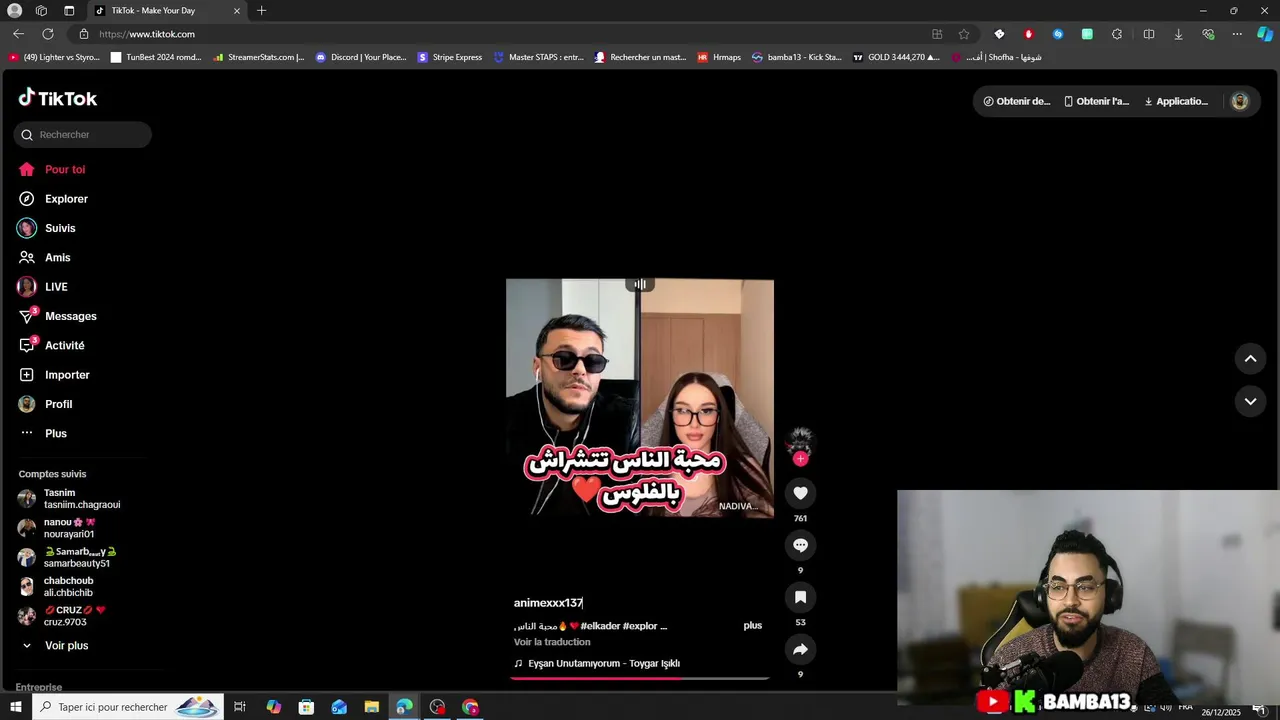The height and width of the screenshot is (720, 1280).
Task: Seek on the video progress bar
Action: coord(640,678)
